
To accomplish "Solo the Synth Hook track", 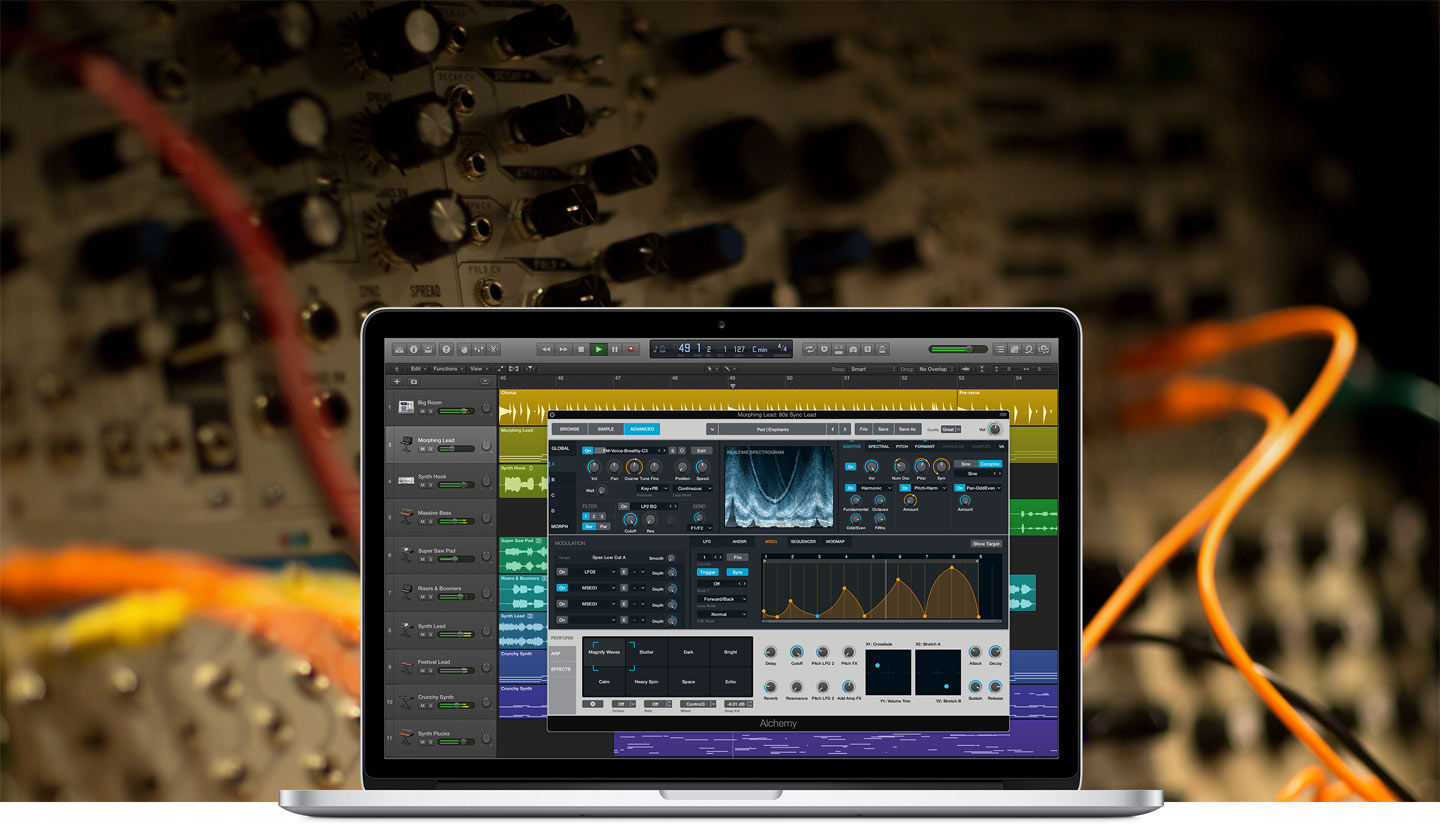I will point(432,486).
